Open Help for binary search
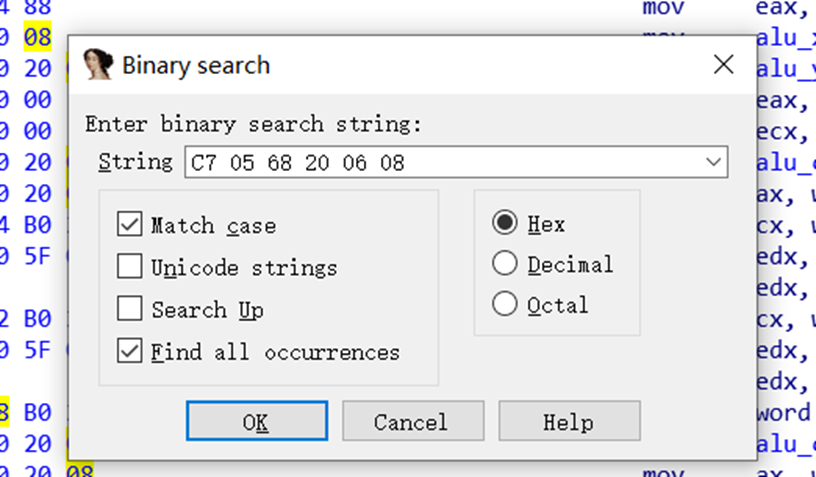This screenshot has height=477, width=816. click(x=569, y=421)
